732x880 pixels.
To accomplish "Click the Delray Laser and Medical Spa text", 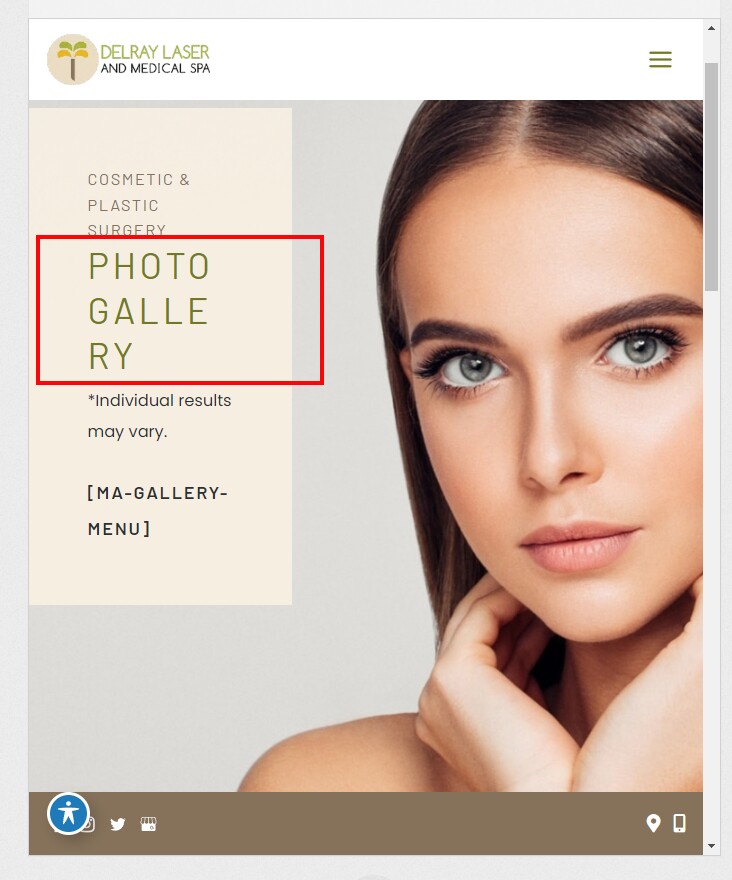I will (x=155, y=59).
